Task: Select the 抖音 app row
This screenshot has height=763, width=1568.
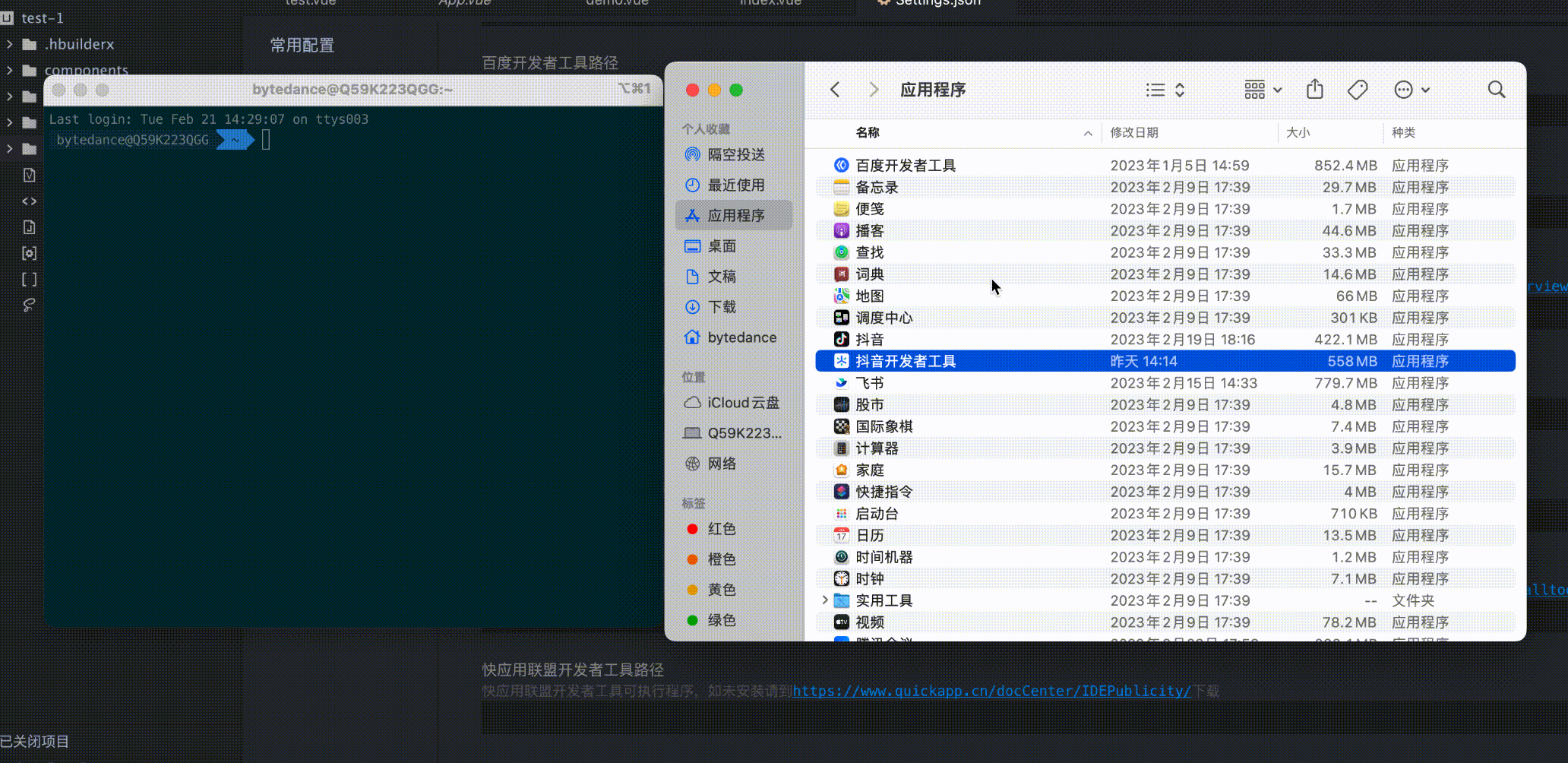Action: (1165, 339)
